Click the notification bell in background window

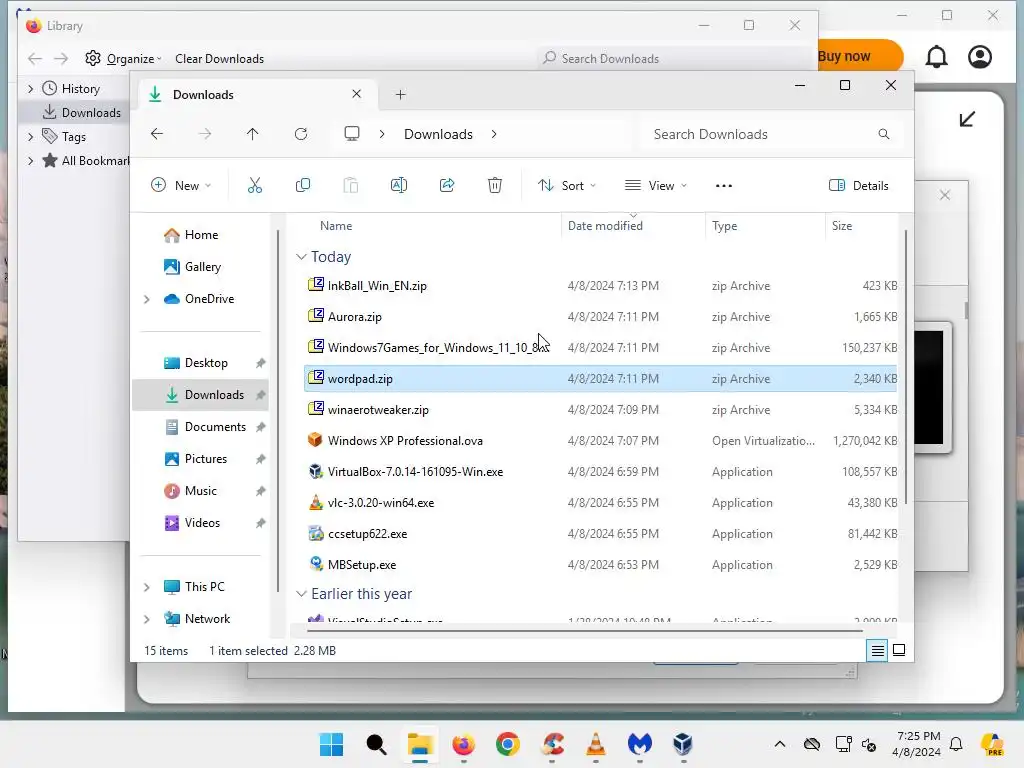point(936,57)
